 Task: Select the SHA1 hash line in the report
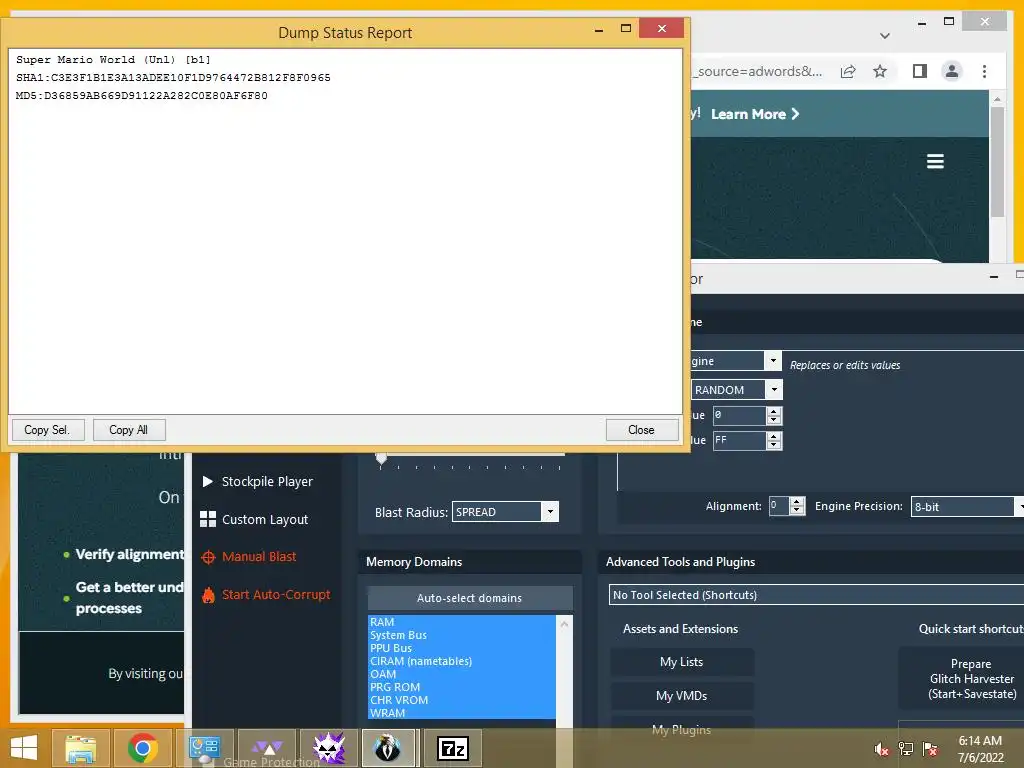(x=173, y=78)
